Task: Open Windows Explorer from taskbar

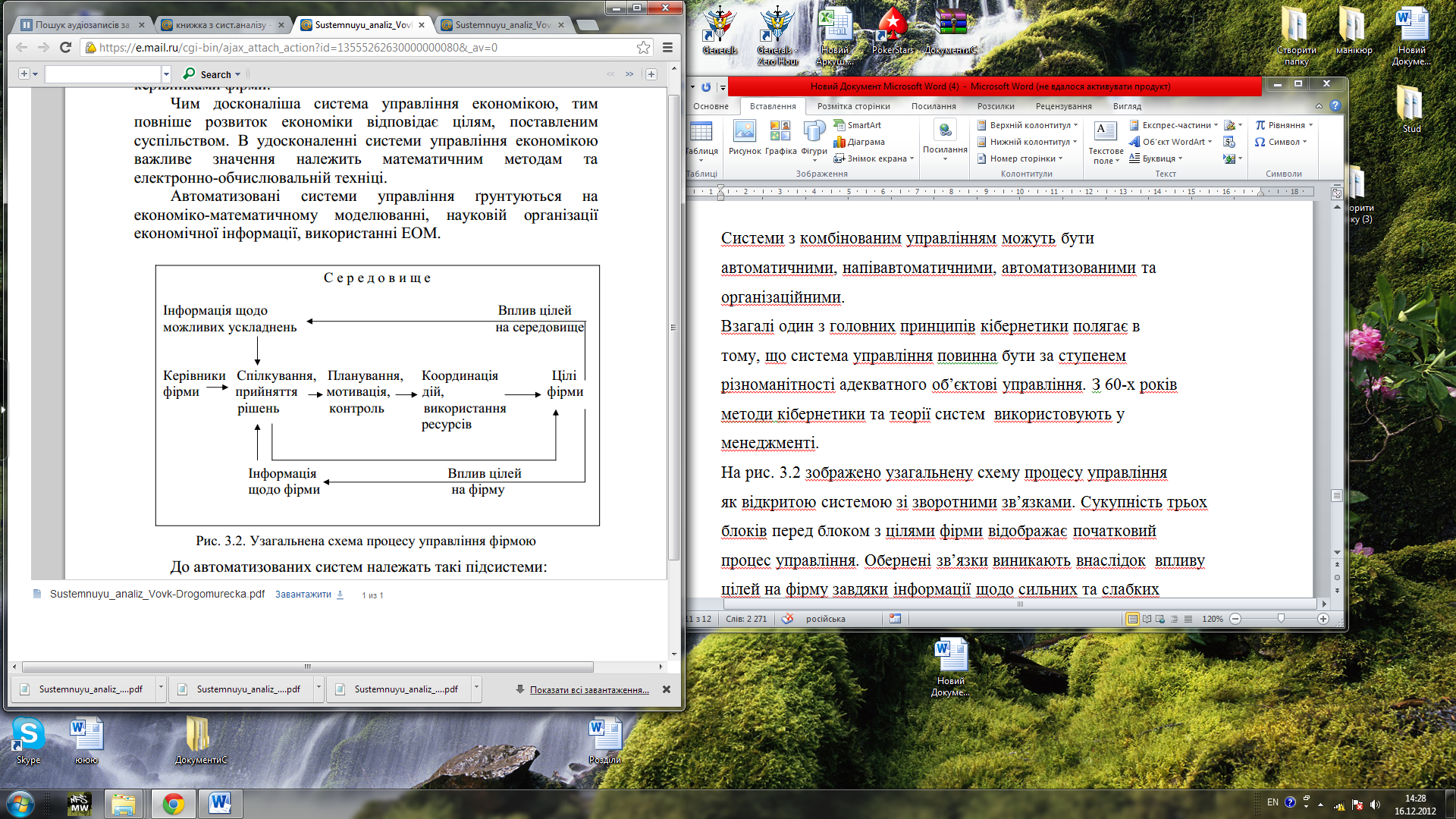Action: point(123,804)
